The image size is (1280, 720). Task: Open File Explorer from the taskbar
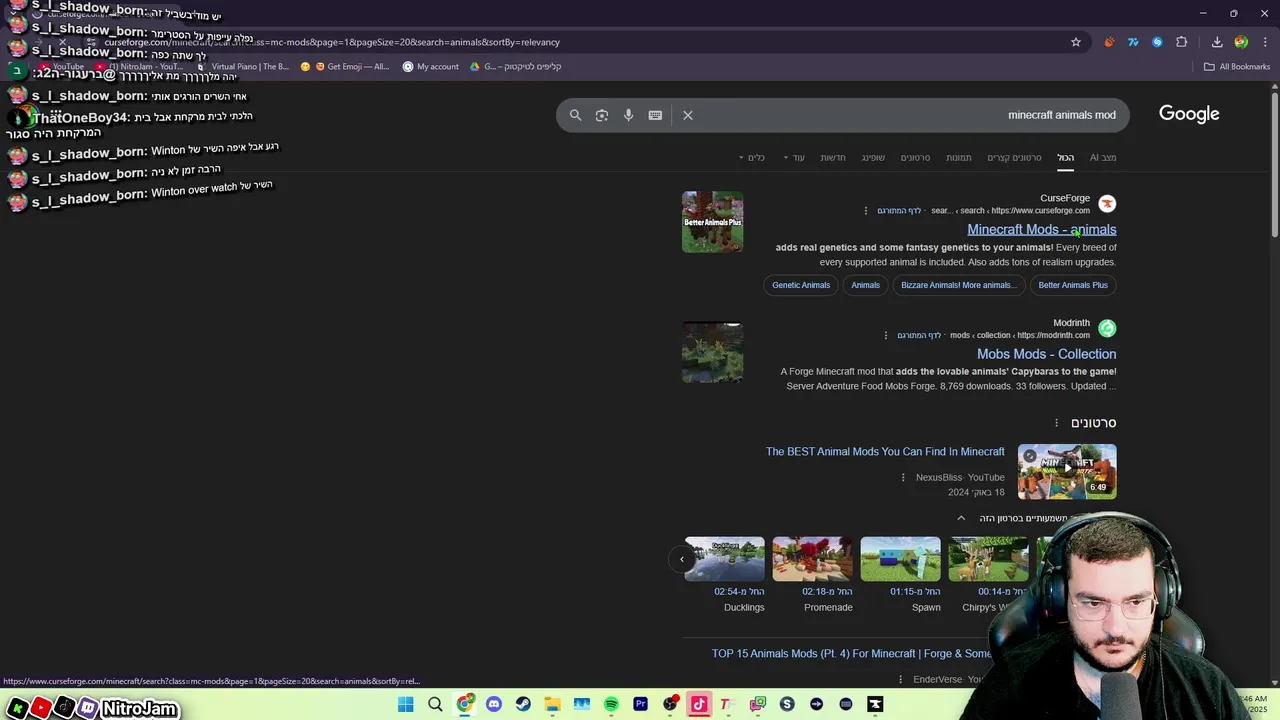coord(552,705)
